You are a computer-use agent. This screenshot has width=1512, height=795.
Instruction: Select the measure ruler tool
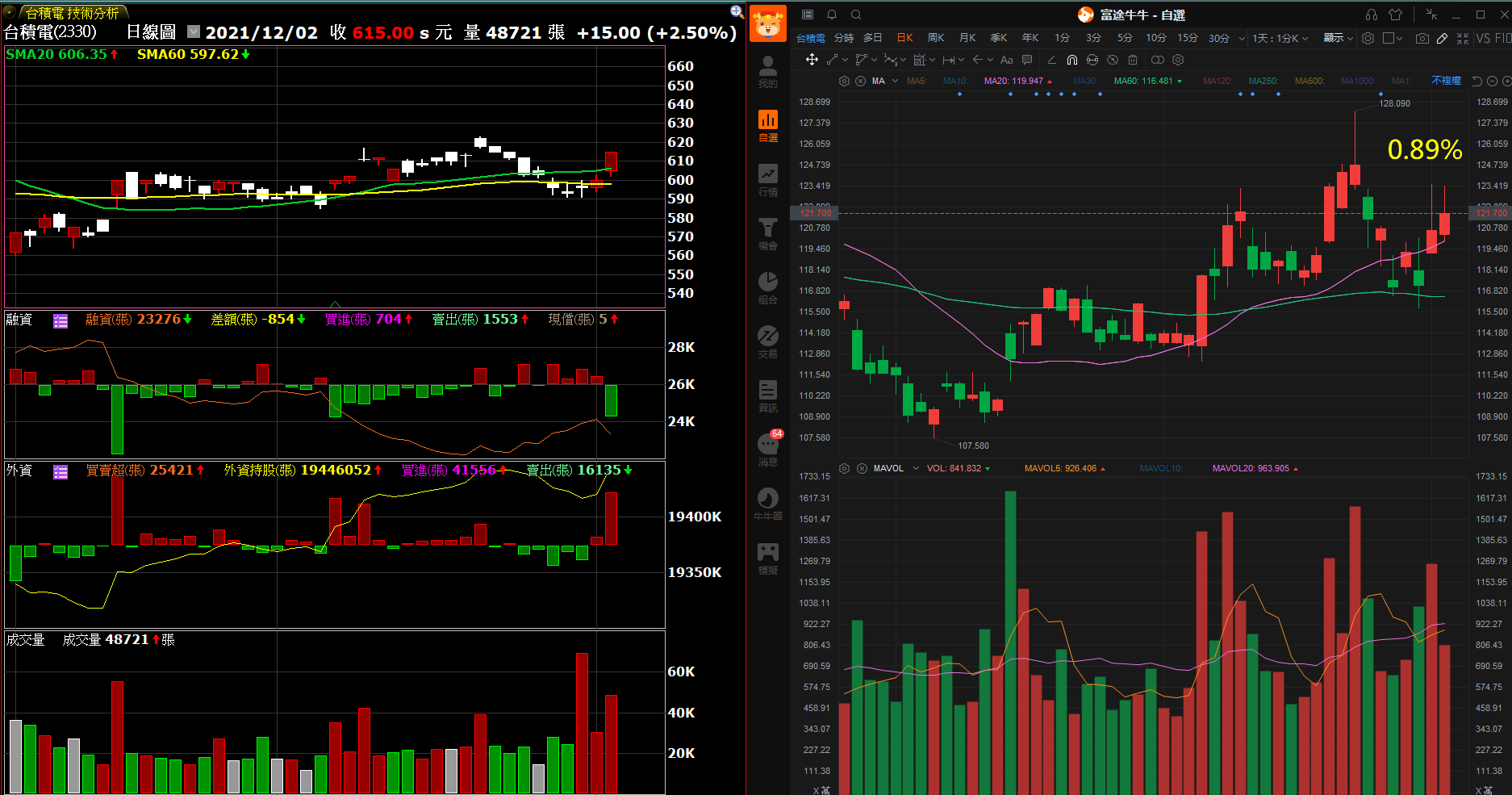(x=919, y=60)
